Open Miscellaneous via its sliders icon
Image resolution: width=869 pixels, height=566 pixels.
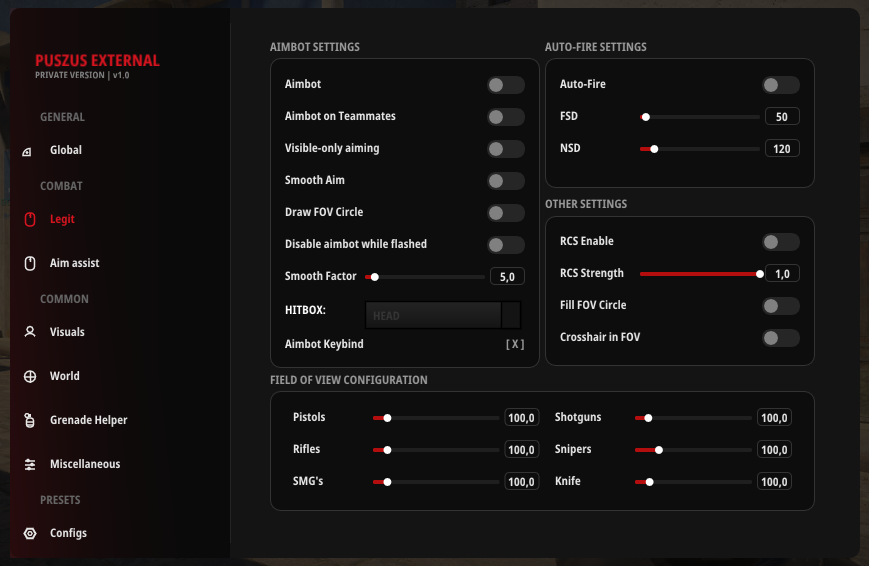click(30, 465)
